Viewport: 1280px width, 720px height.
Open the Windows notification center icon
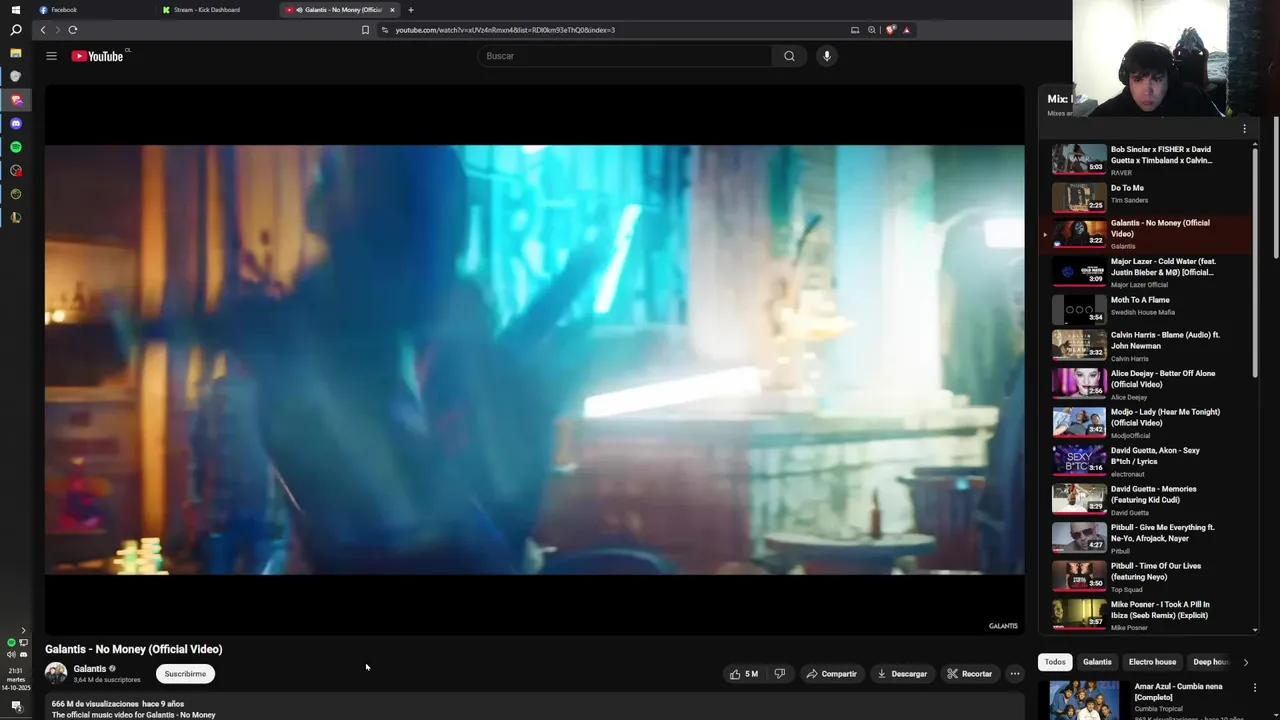[16, 706]
